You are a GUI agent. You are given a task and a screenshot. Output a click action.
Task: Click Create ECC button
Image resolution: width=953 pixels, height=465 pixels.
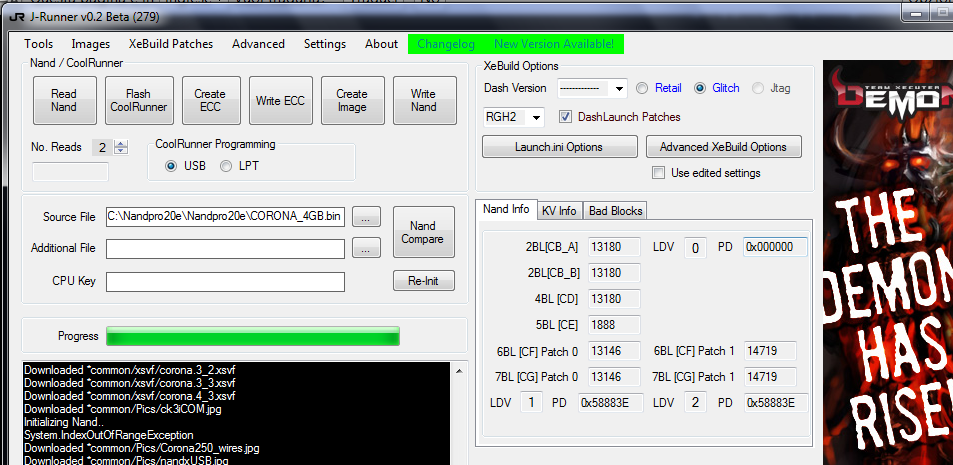210,101
